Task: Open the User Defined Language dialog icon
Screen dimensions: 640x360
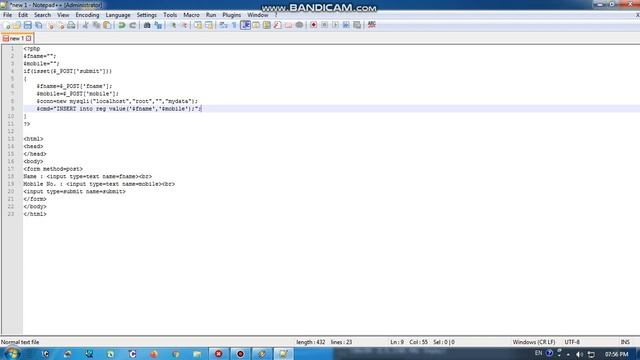Action: coord(256,25)
